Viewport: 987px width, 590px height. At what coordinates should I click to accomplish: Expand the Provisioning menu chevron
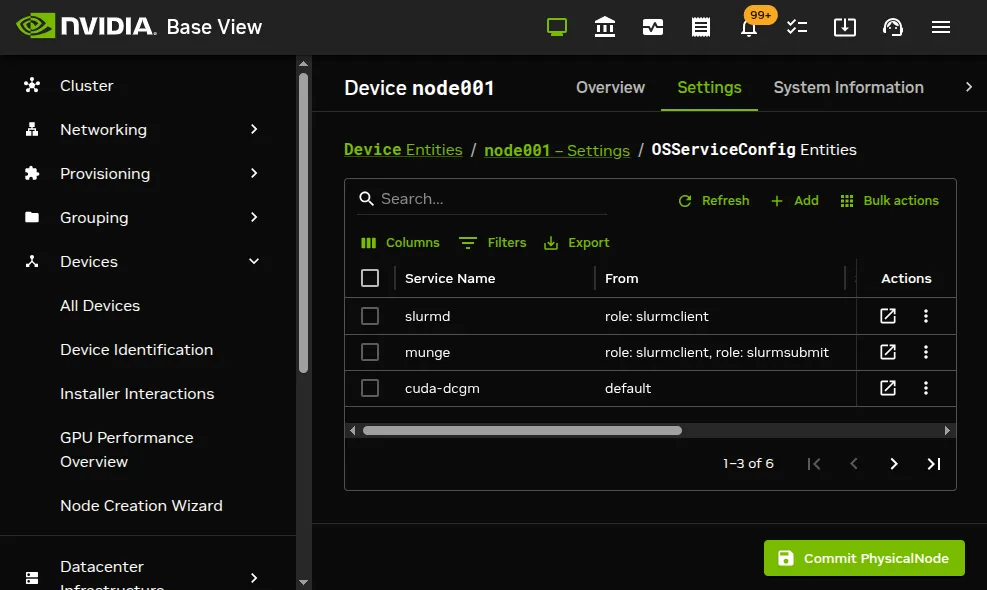254,173
